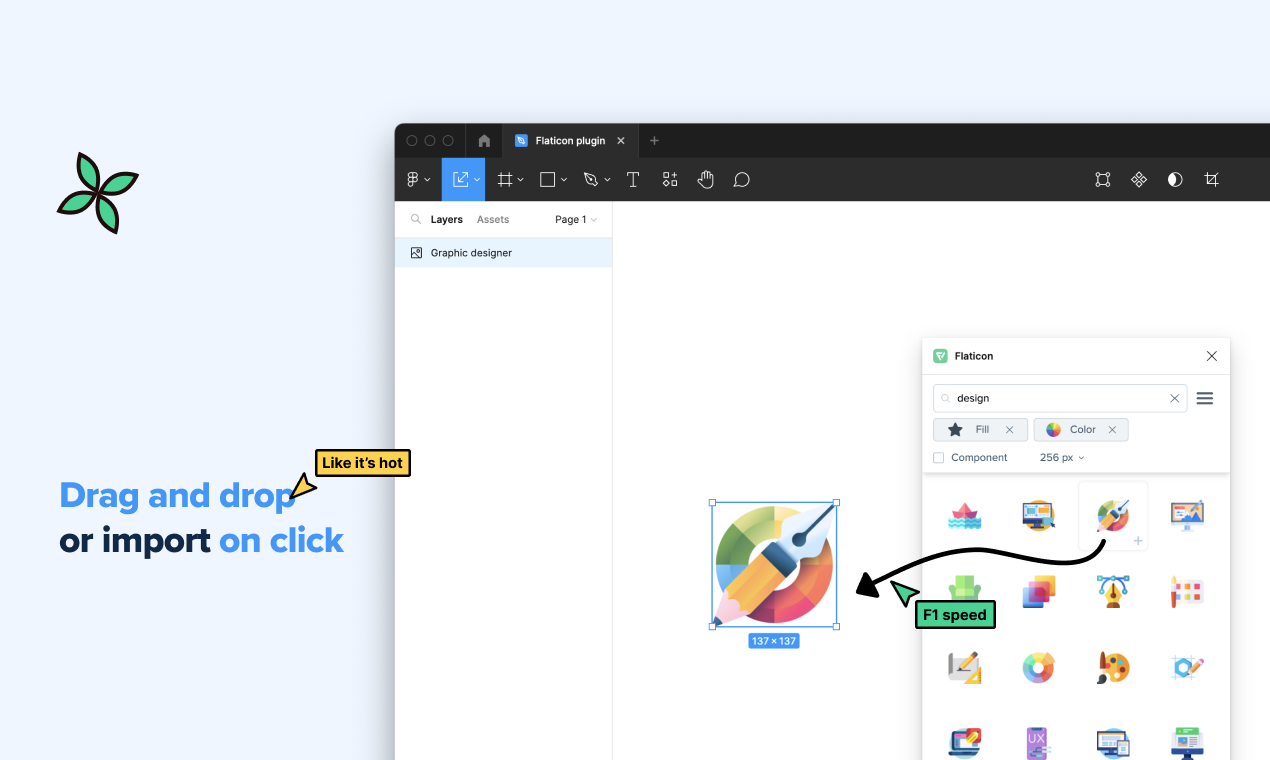Click the UX mobile phone icon result
This screenshot has height=760, width=1270.
coord(1038,742)
